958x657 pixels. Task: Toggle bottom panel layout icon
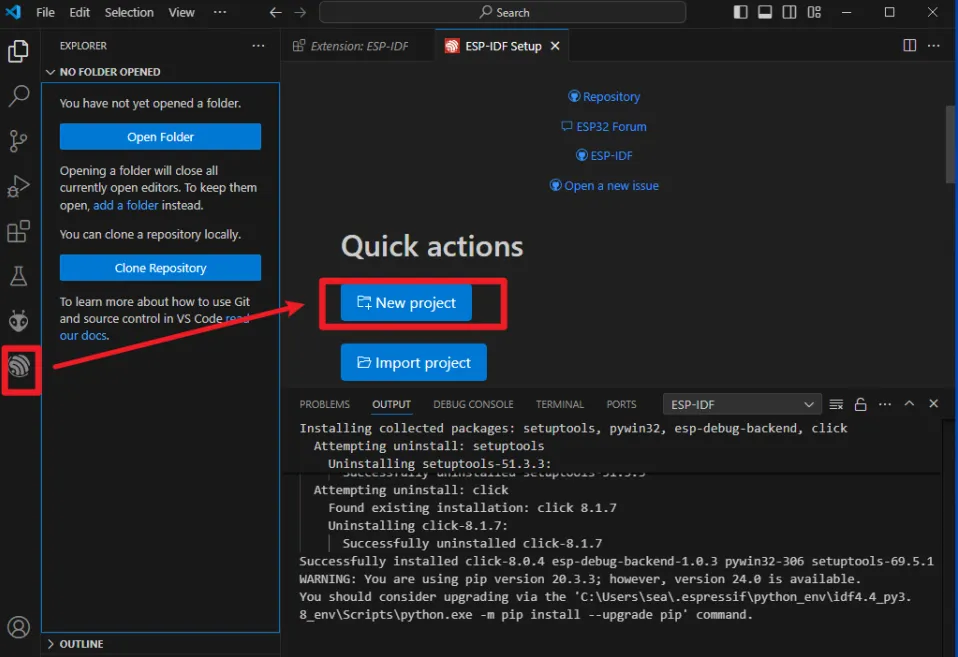coord(765,12)
